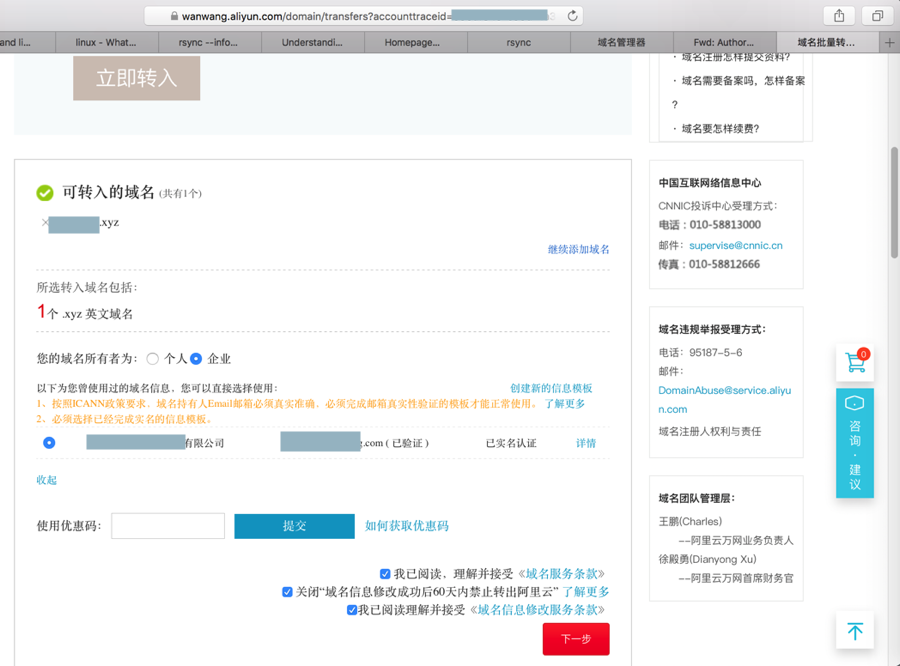This screenshot has height=666, width=900.
Task: Open the 如何获取优惠码 link
Action: 407,526
